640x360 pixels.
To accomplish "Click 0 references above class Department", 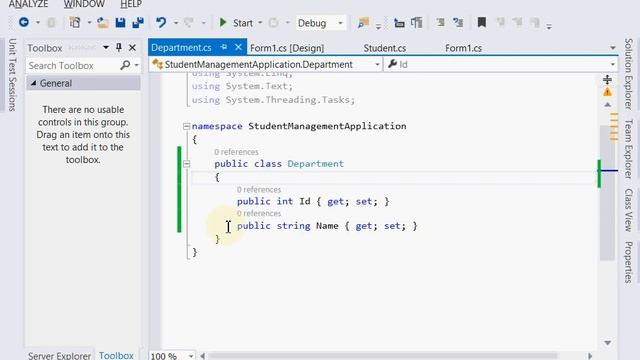I will point(236,152).
